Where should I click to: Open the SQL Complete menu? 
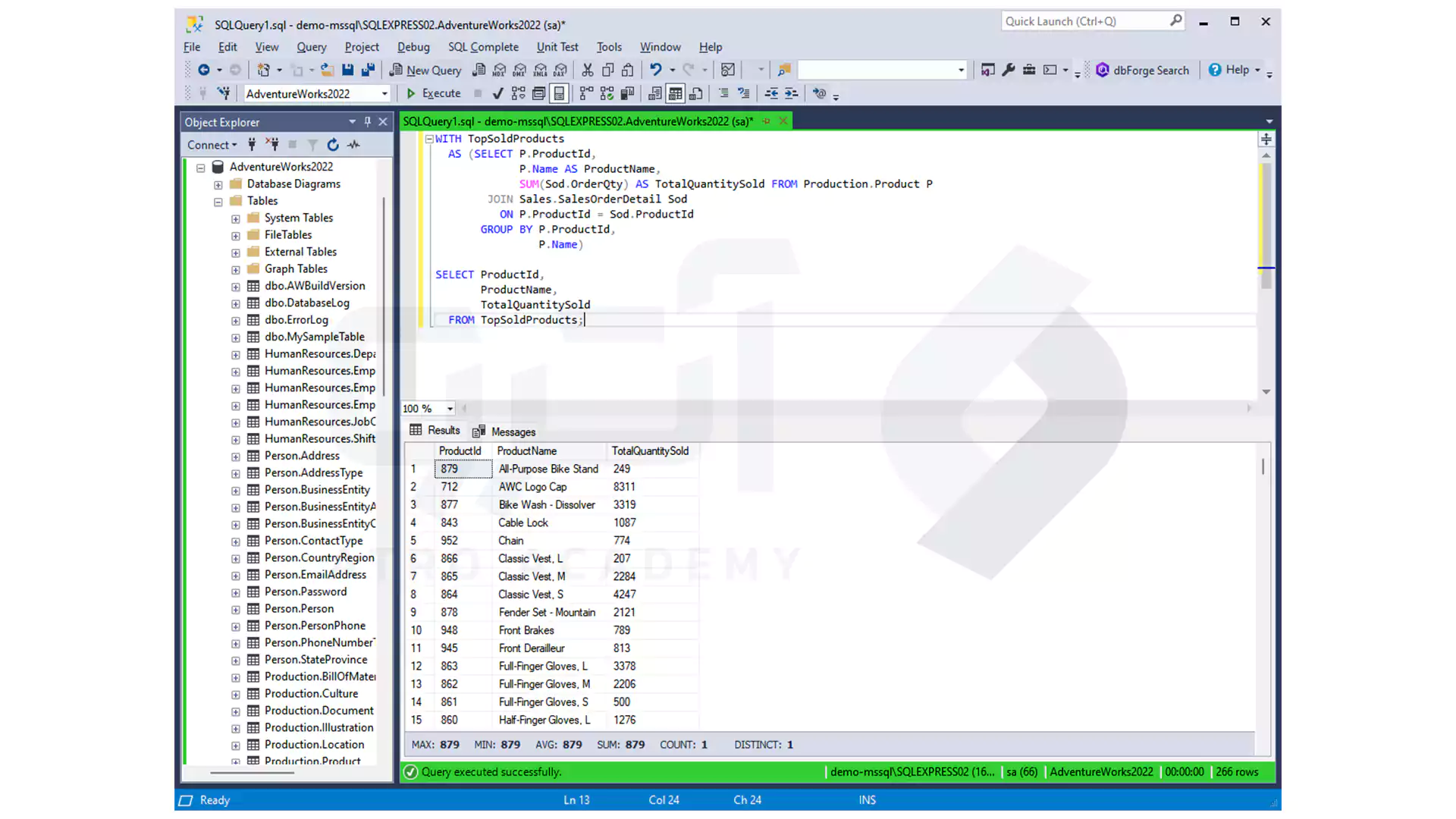483,47
